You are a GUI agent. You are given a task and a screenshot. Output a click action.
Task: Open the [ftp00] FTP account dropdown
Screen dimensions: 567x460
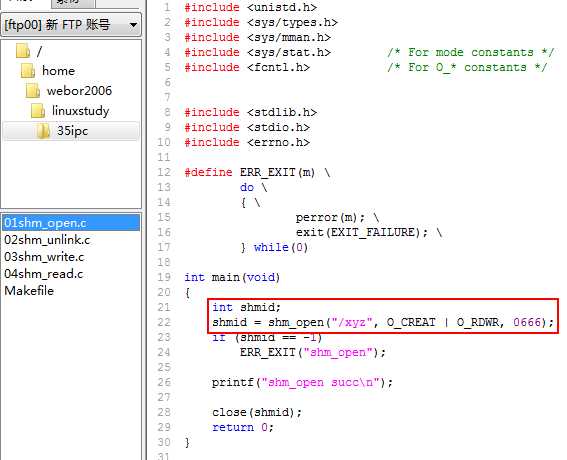click(71, 25)
